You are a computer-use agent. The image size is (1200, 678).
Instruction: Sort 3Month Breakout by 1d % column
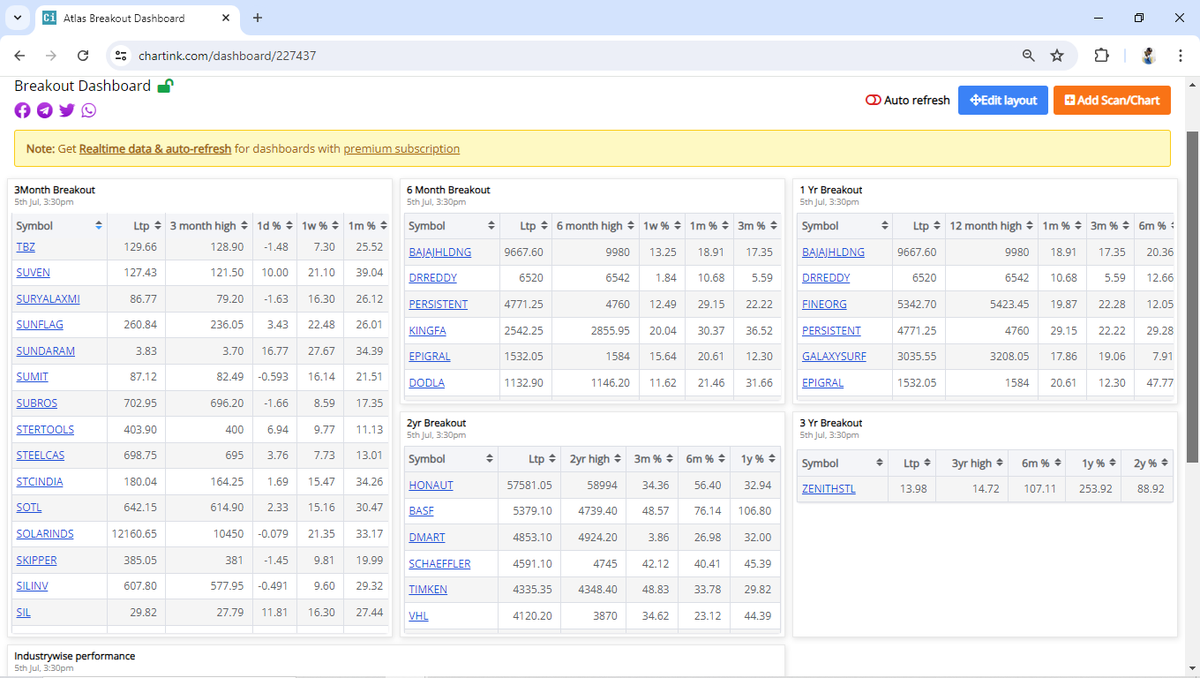coord(274,226)
